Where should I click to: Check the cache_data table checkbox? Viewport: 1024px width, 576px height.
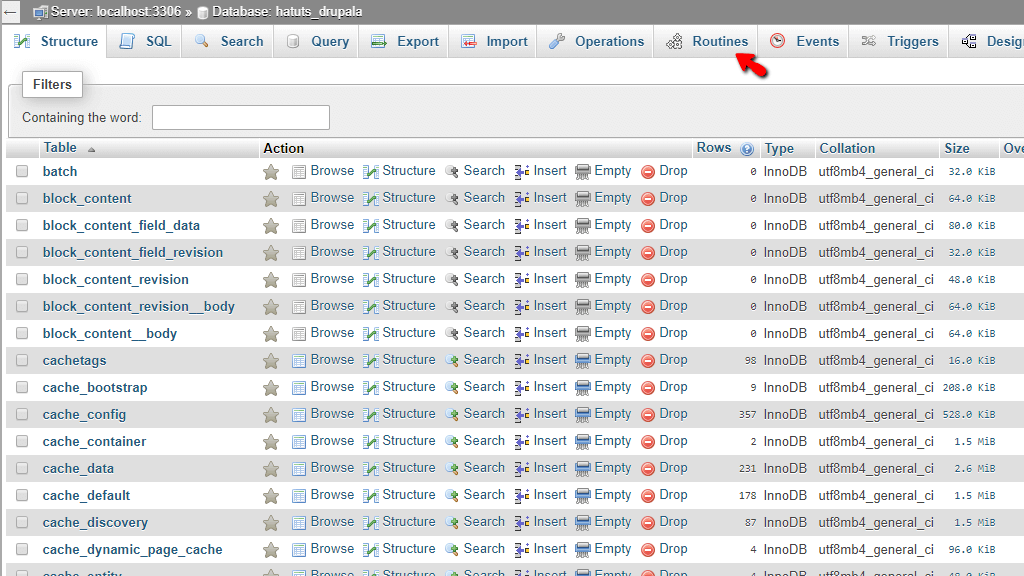point(22,468)
